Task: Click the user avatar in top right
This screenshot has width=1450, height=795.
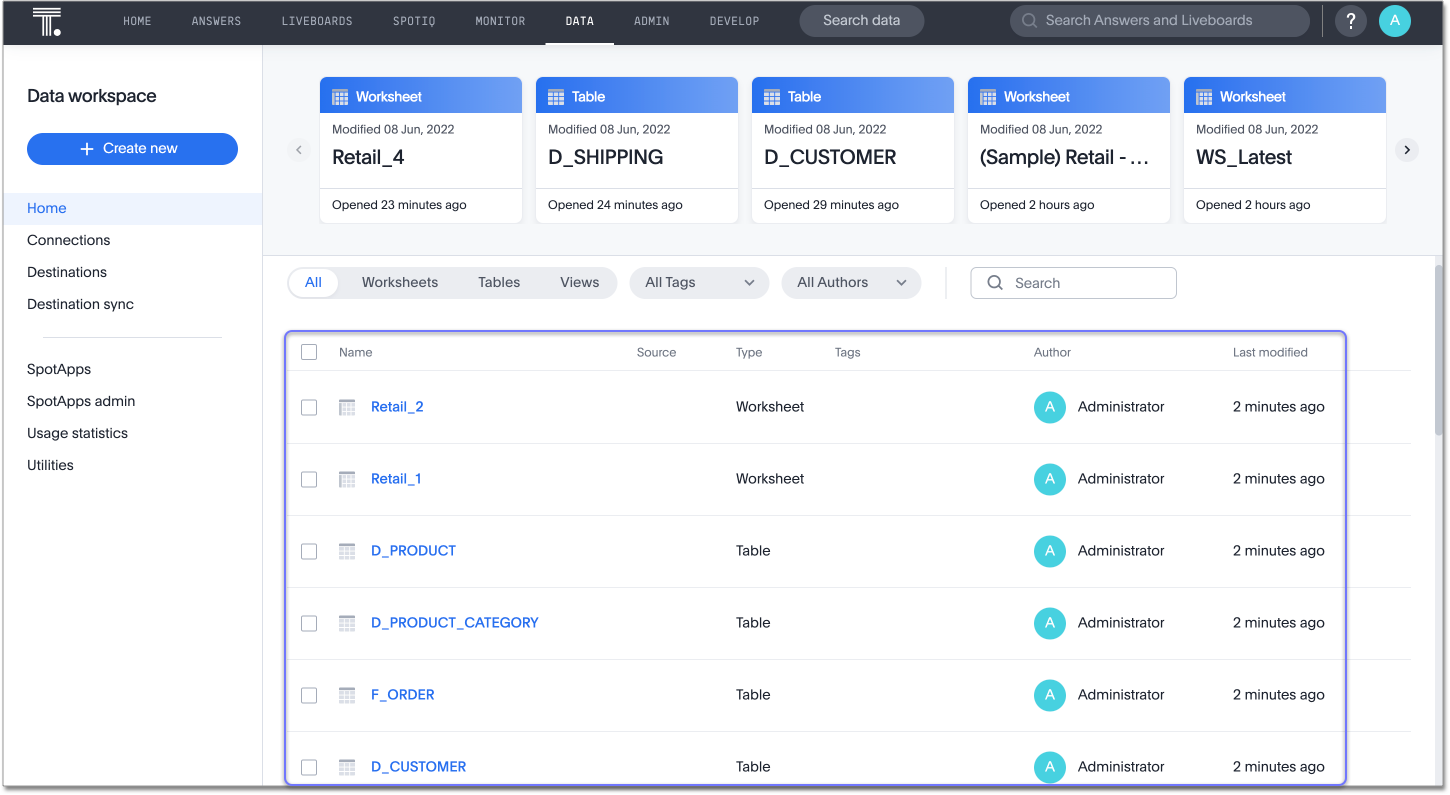Action: [x=1395, y=20]
